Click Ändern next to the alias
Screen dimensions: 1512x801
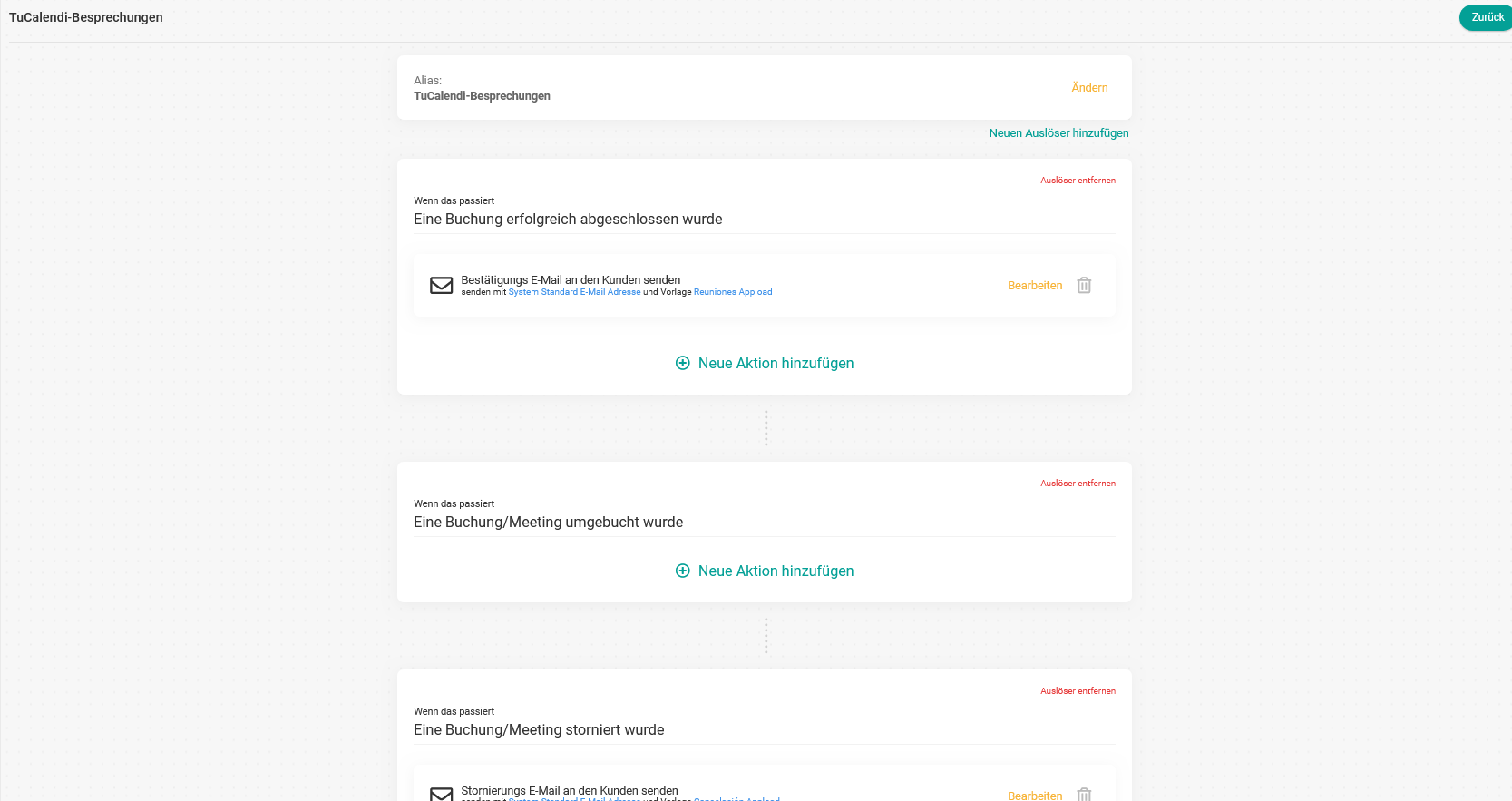pyautogui.click(x=1089, y=88)
